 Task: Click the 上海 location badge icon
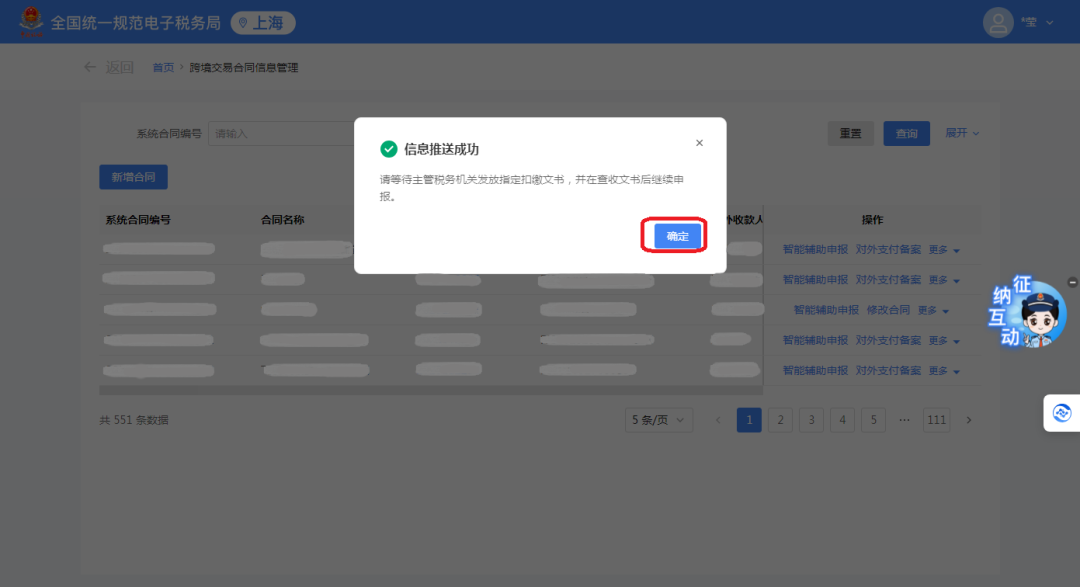[x=241, y=22]
